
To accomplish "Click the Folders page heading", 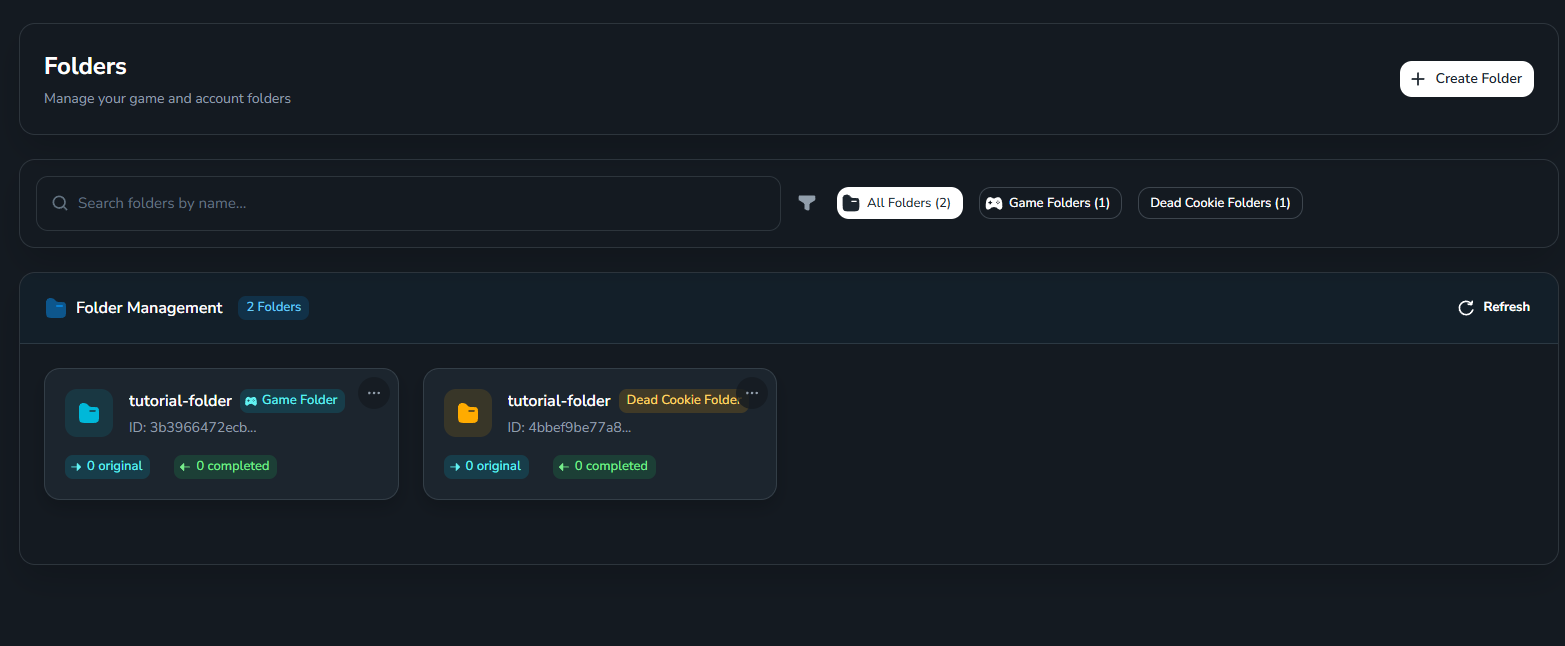I will pyautogui.click(x=85, y=66).
